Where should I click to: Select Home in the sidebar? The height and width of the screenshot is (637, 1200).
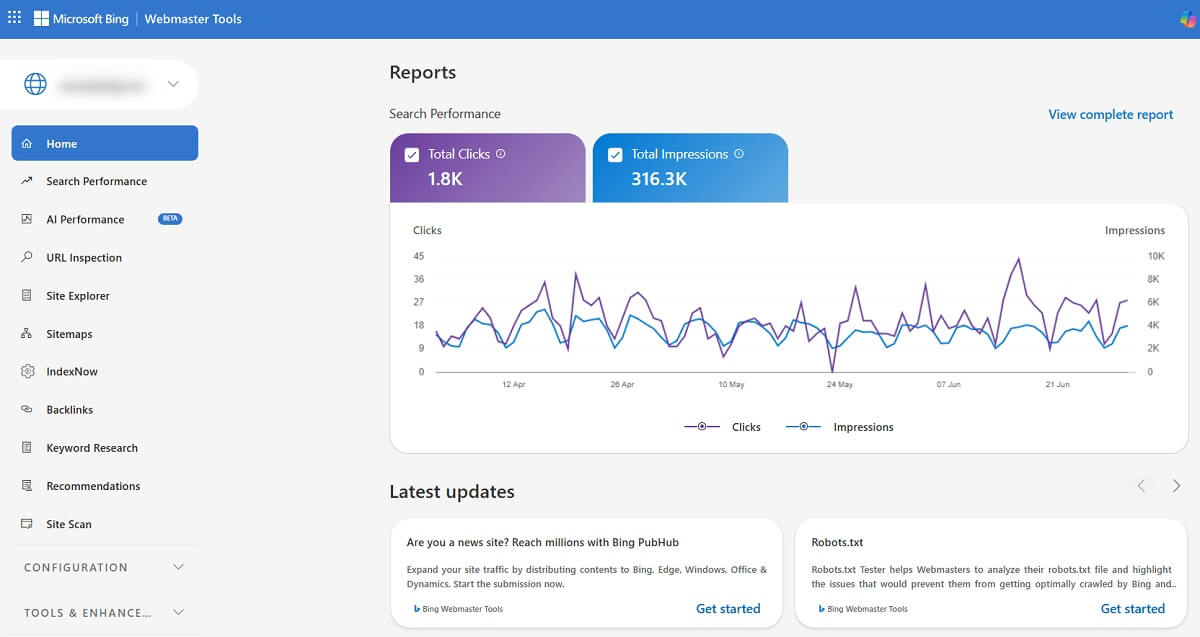tap(105, 143)
